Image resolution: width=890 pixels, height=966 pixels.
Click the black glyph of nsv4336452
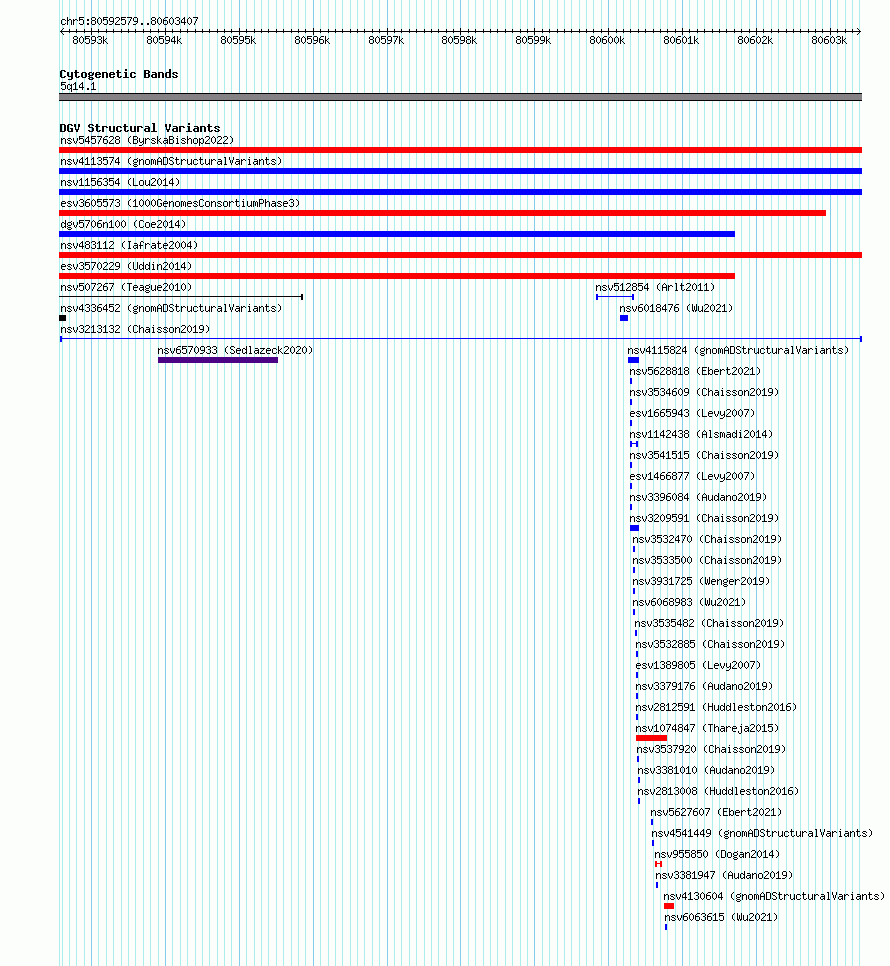tap(62, 318)
